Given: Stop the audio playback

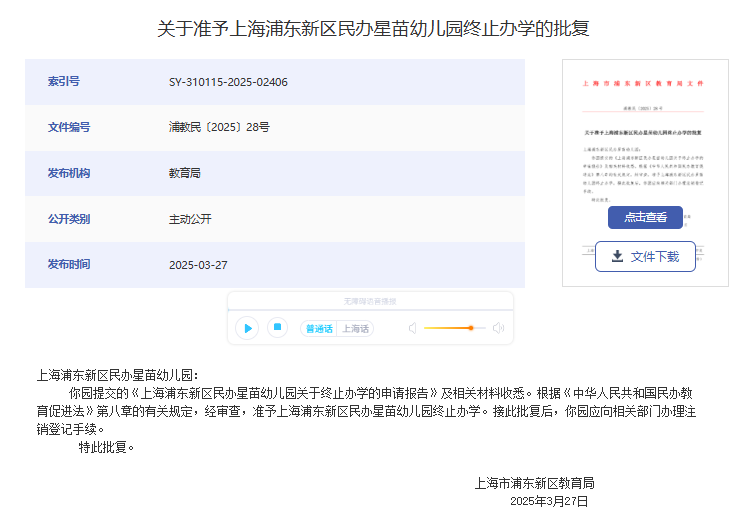Looking at the screenshot, I should (x=278, y=327).
